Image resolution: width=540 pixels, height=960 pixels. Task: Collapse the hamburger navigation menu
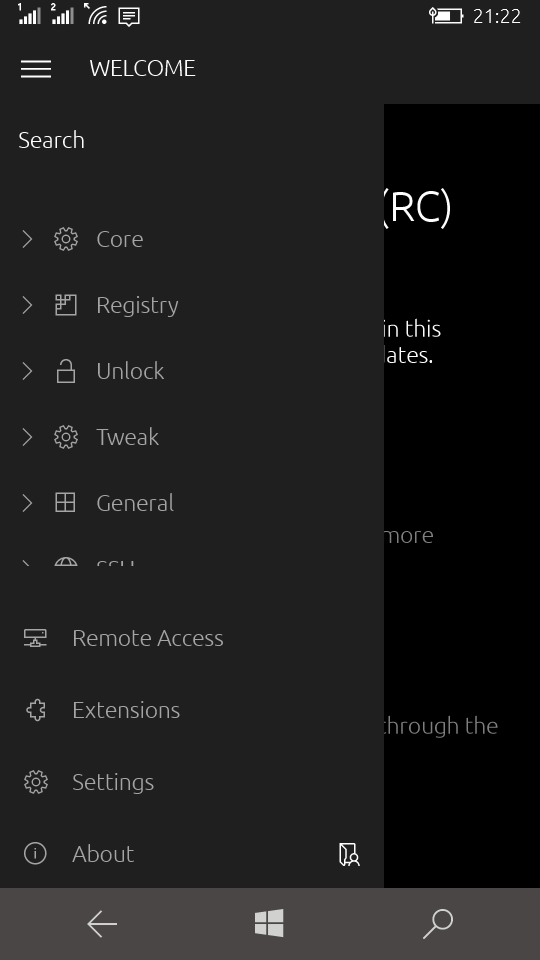click(36, 69)
